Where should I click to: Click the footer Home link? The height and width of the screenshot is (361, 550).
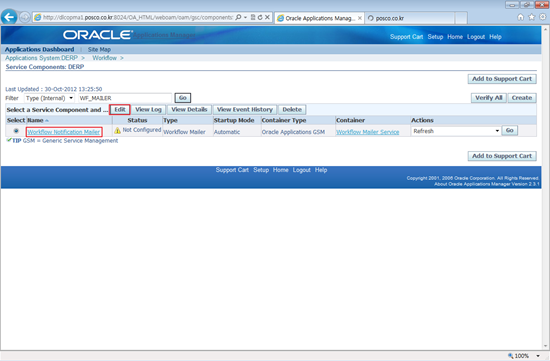click(281, 170)
